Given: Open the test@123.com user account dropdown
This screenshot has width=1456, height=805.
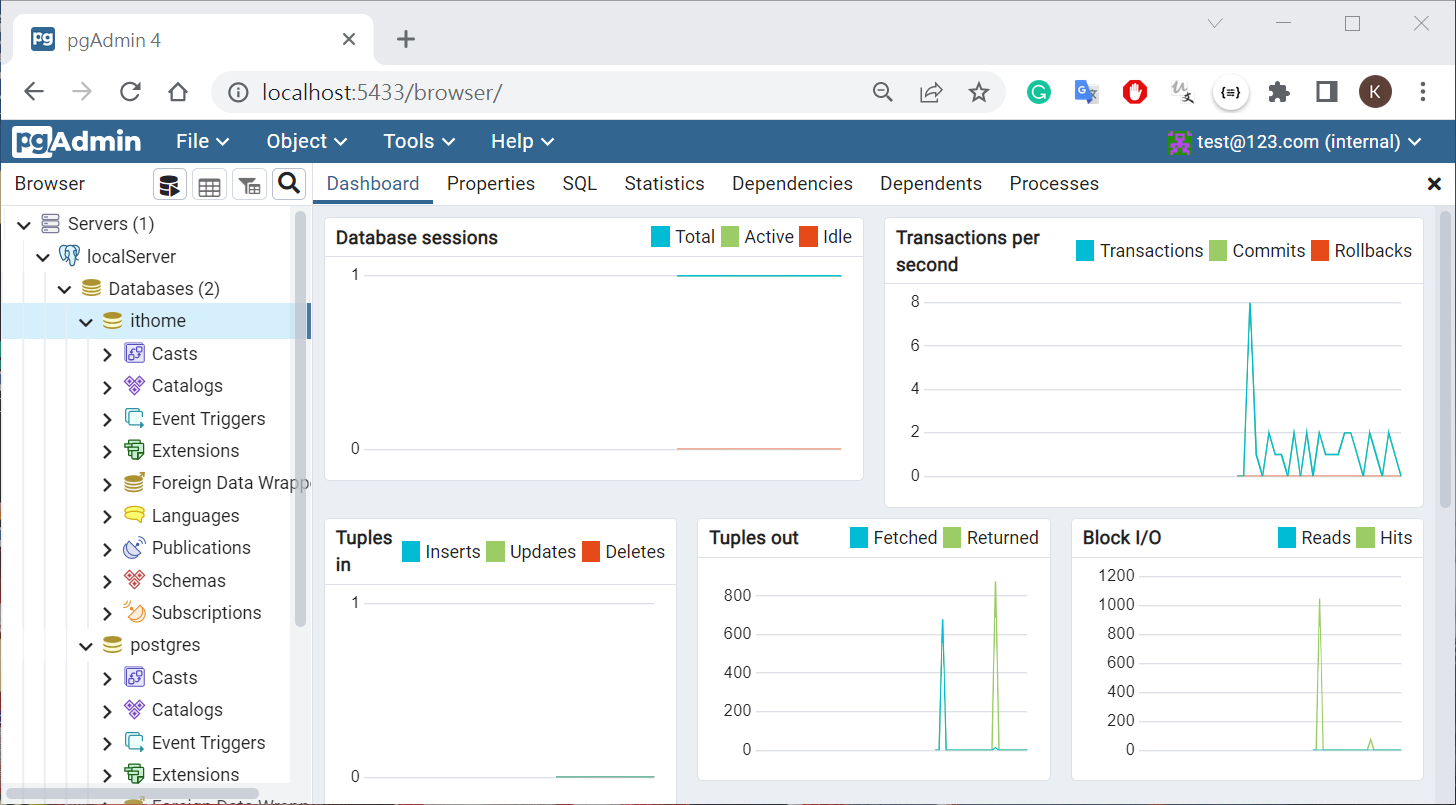Looking at the screenshot, I should 1295,142.
